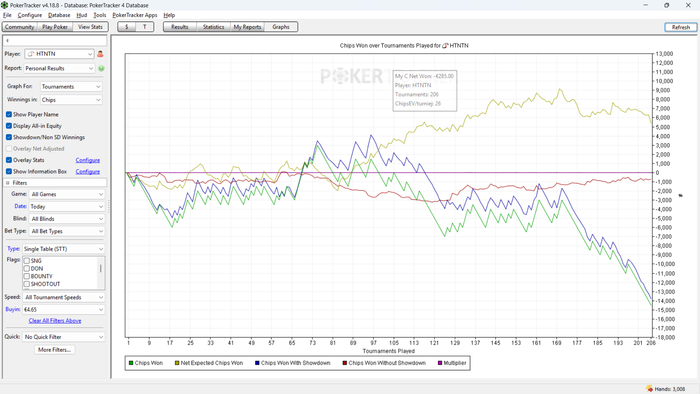Collapse the sidebar with the arrow icon
The height and width of the screenshot is (394, 700).
pos(7,41)
